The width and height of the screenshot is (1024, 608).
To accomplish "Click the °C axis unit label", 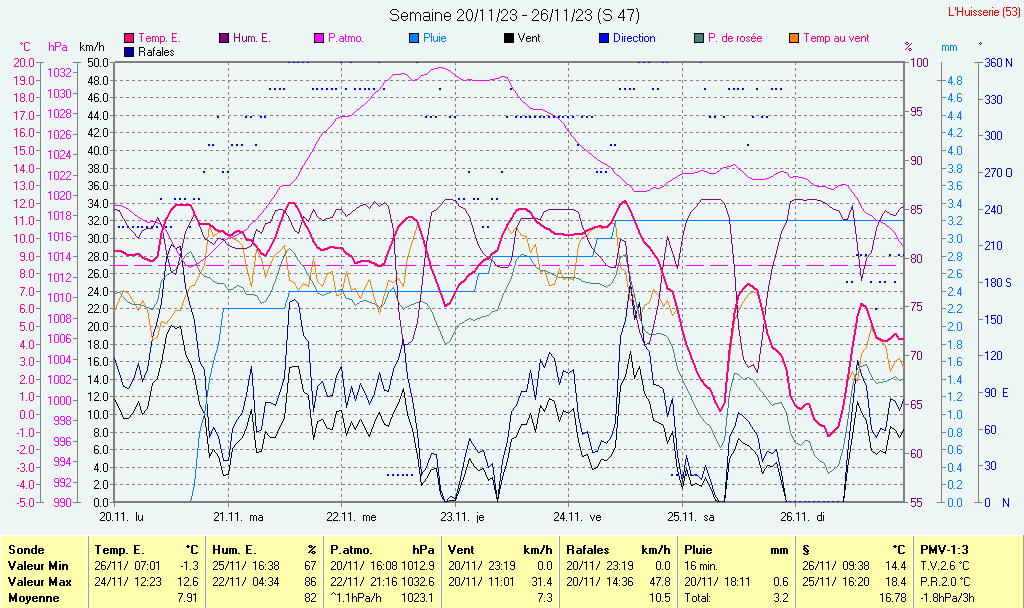I will coord(25,47).
